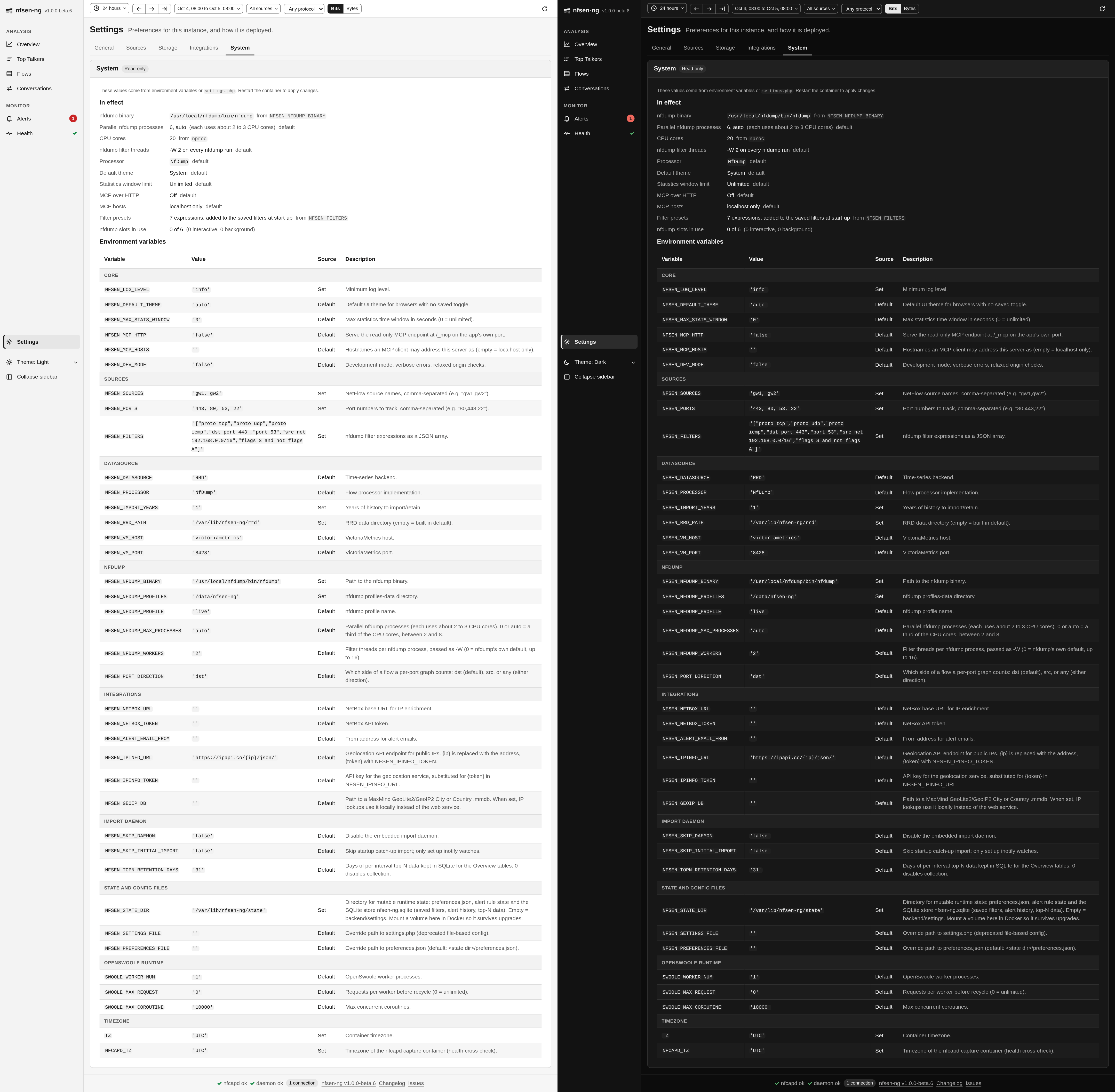Open Overview in light sidebar
This screenshot has width=1115, height=1092.
point(41,44)
